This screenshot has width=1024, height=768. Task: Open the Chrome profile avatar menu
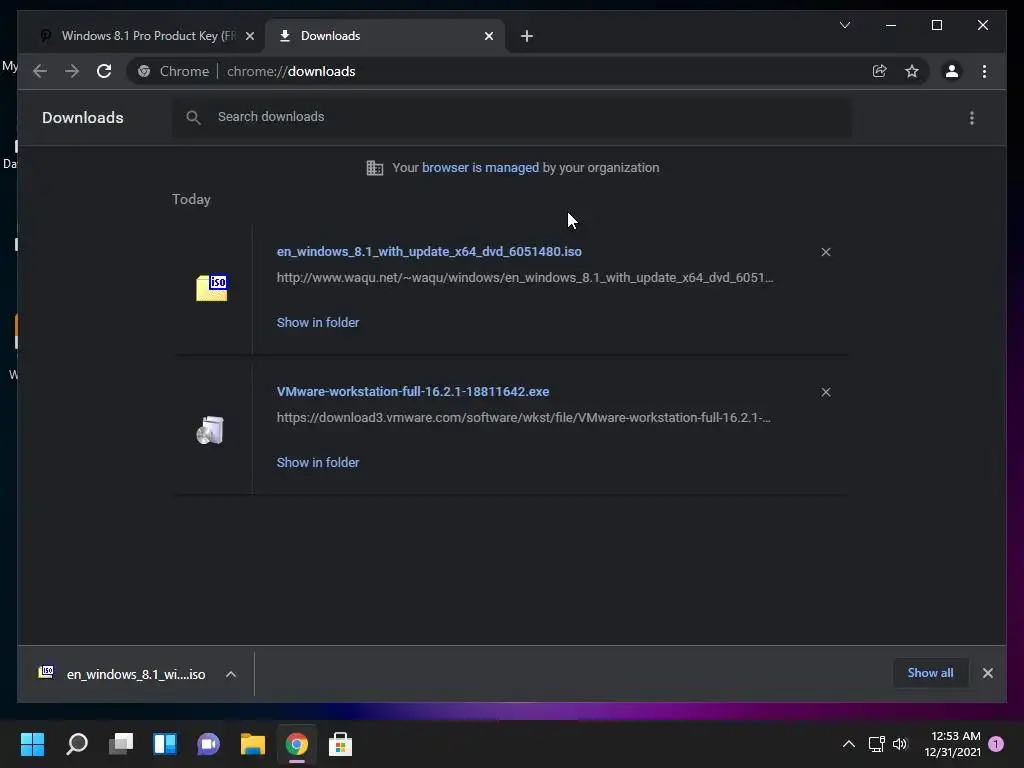952,71
